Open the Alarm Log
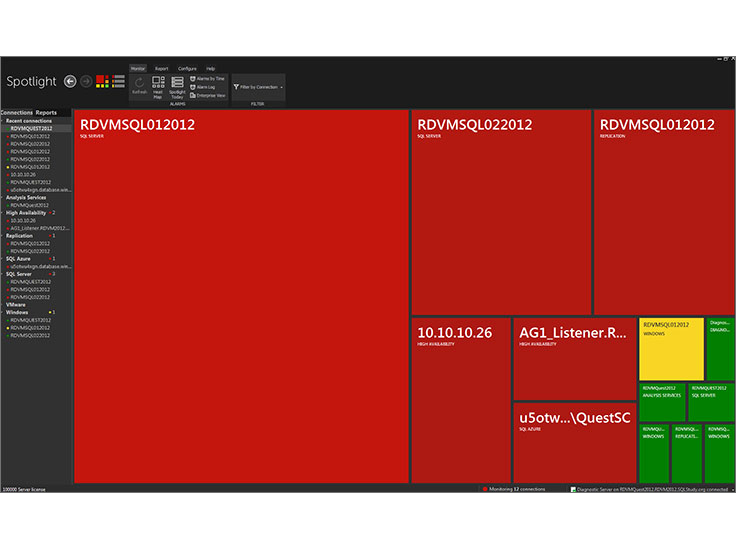Screen dimensions: 736x550 click(x=203, y=87)
